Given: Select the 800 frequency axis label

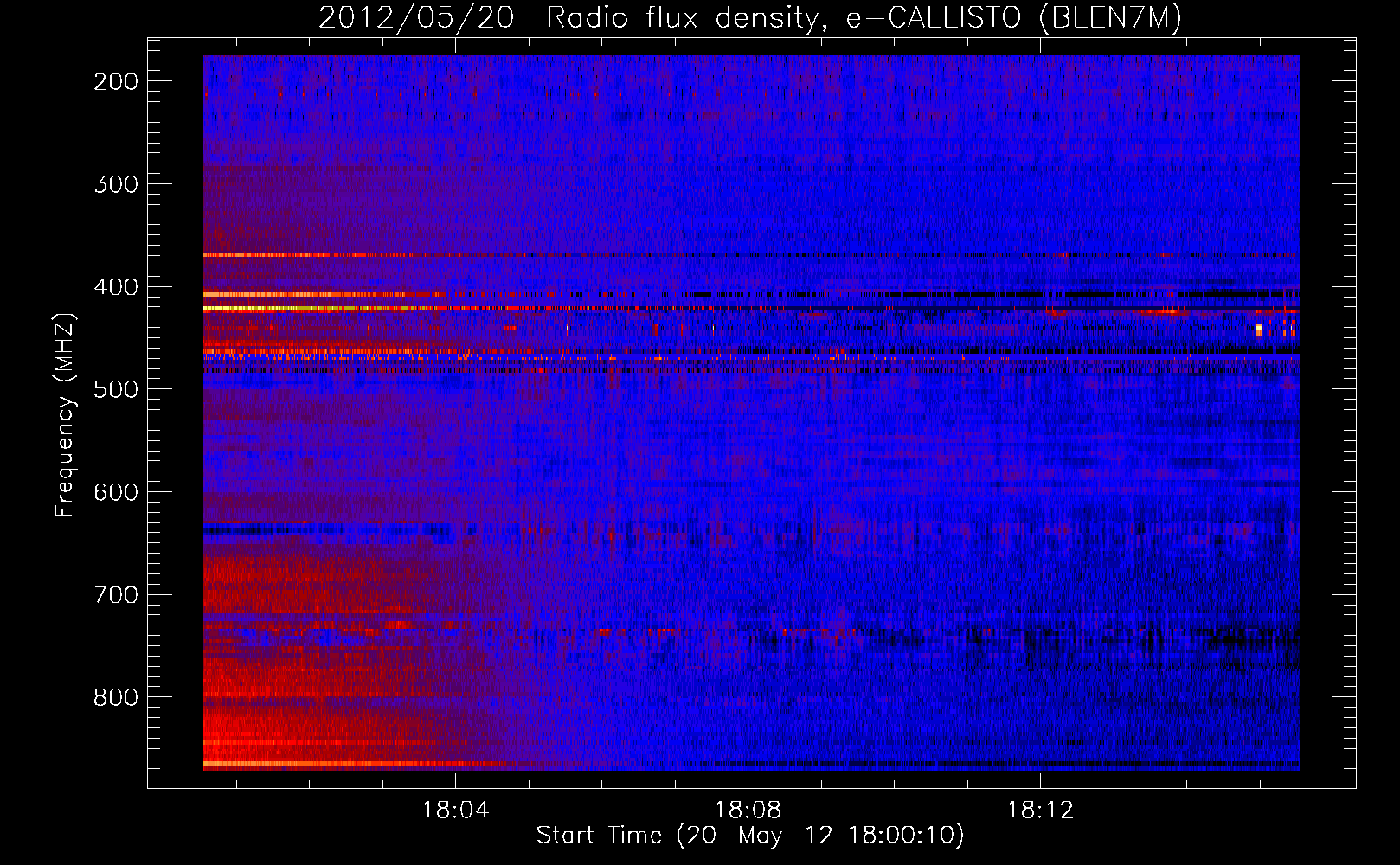Looking at the screenshot, I should coord(115,697).
